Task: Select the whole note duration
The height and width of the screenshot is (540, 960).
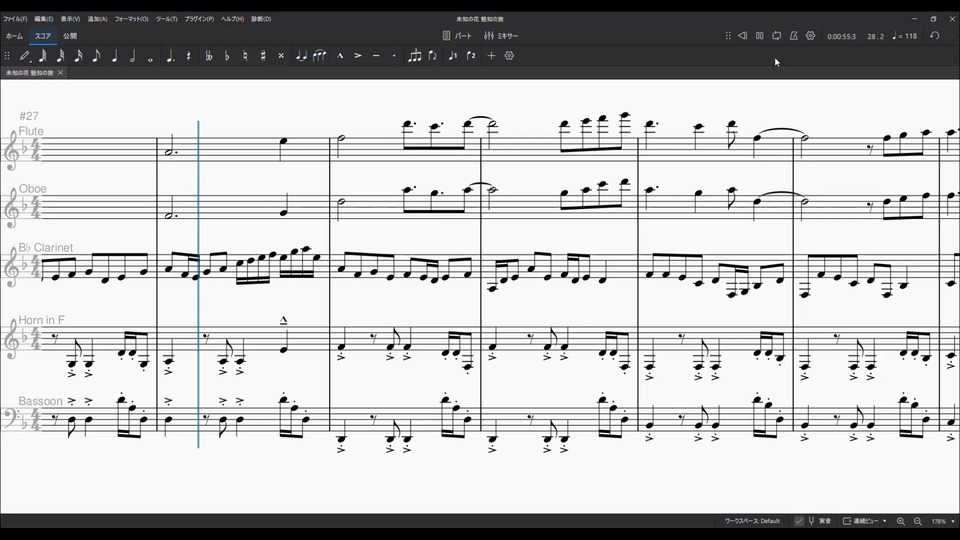Action: (x=150, y=59)
